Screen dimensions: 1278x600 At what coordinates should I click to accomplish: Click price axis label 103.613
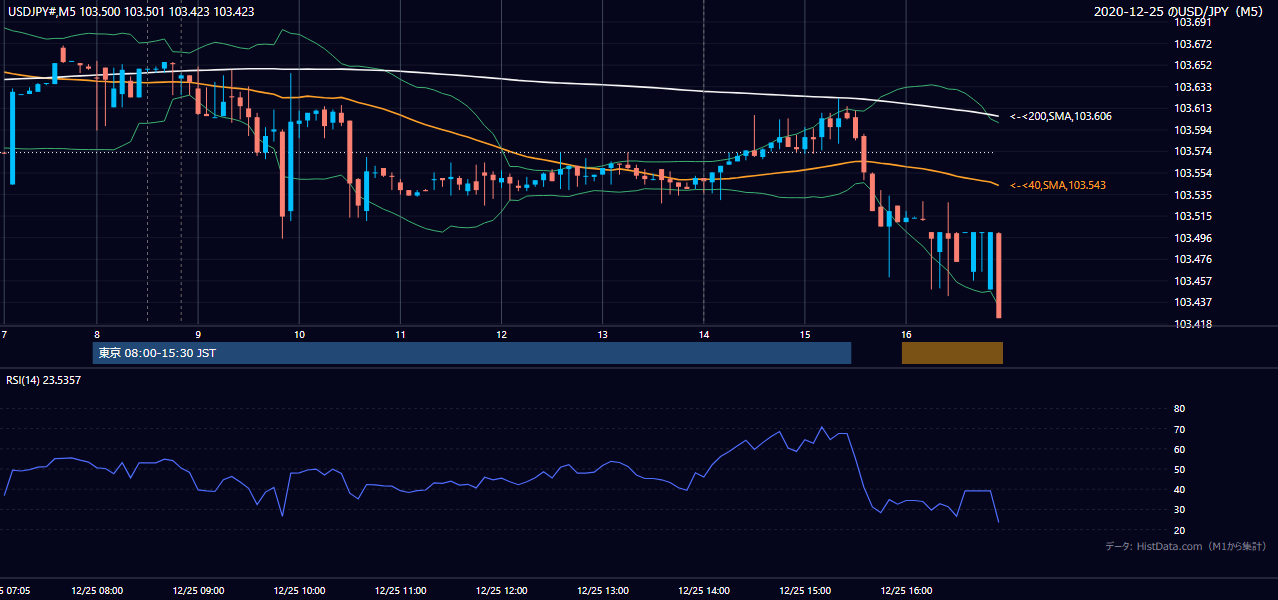pos(1193,108)
